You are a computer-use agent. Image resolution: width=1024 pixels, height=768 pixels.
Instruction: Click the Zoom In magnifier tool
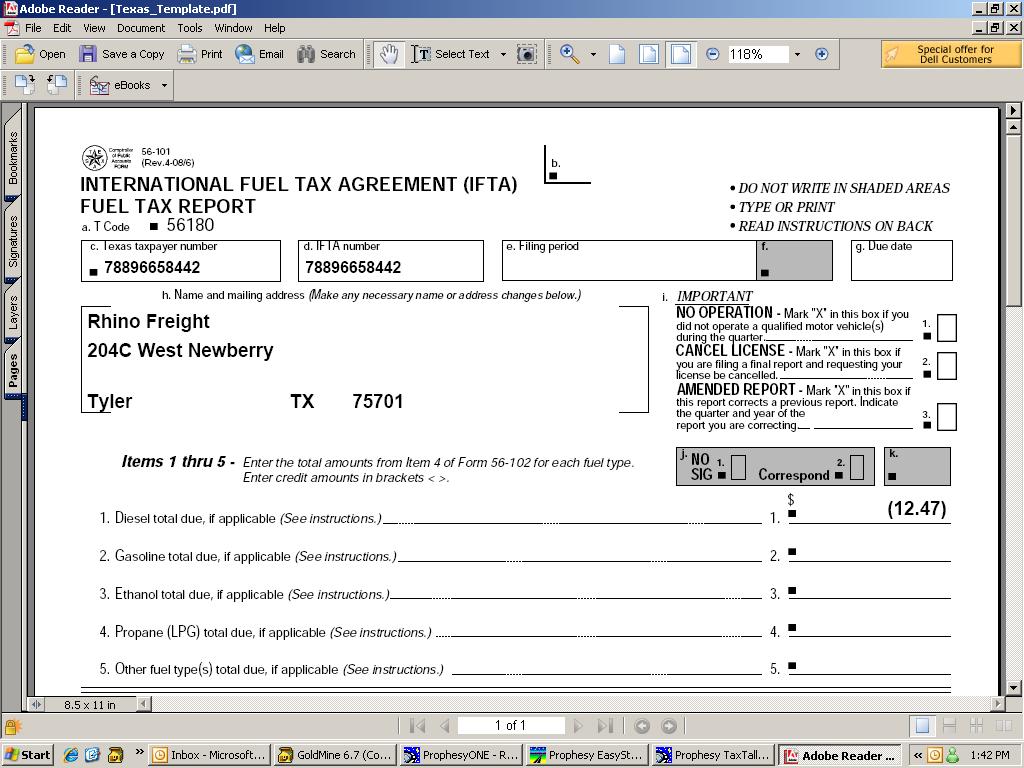point(570,54)
